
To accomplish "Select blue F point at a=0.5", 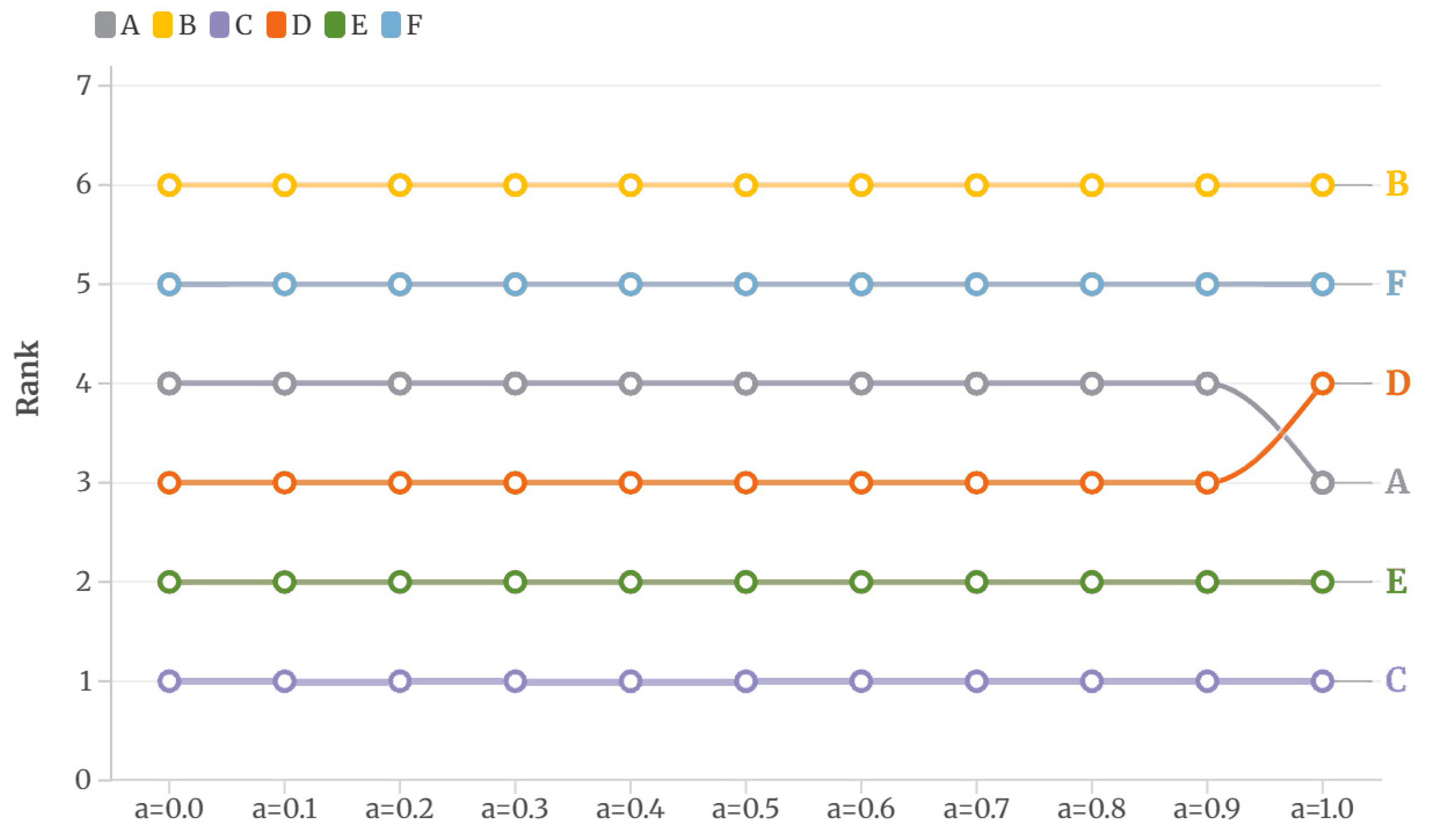I will coord(745,284).
